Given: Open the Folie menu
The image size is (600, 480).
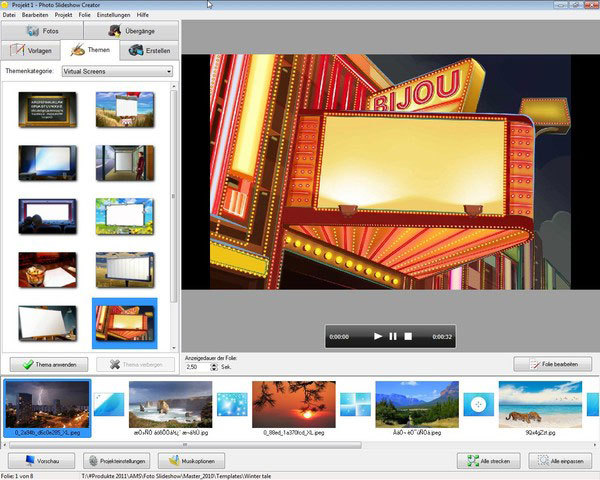Looking at the screenshot, I should click(x=84, y=15).
